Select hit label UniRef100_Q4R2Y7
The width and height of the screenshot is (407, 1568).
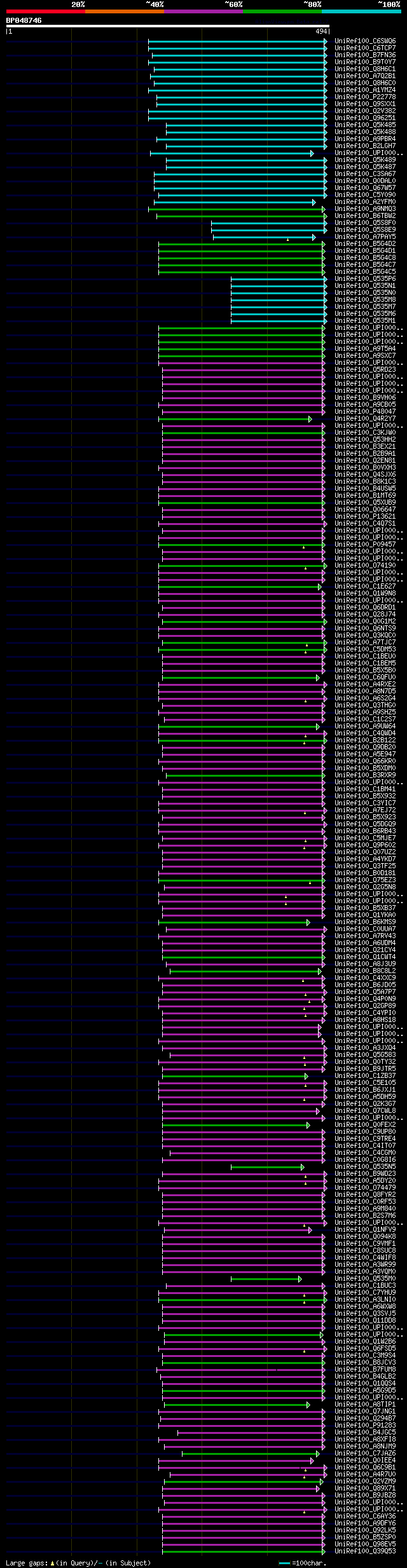pyautogui.click(x=365, y=419)
